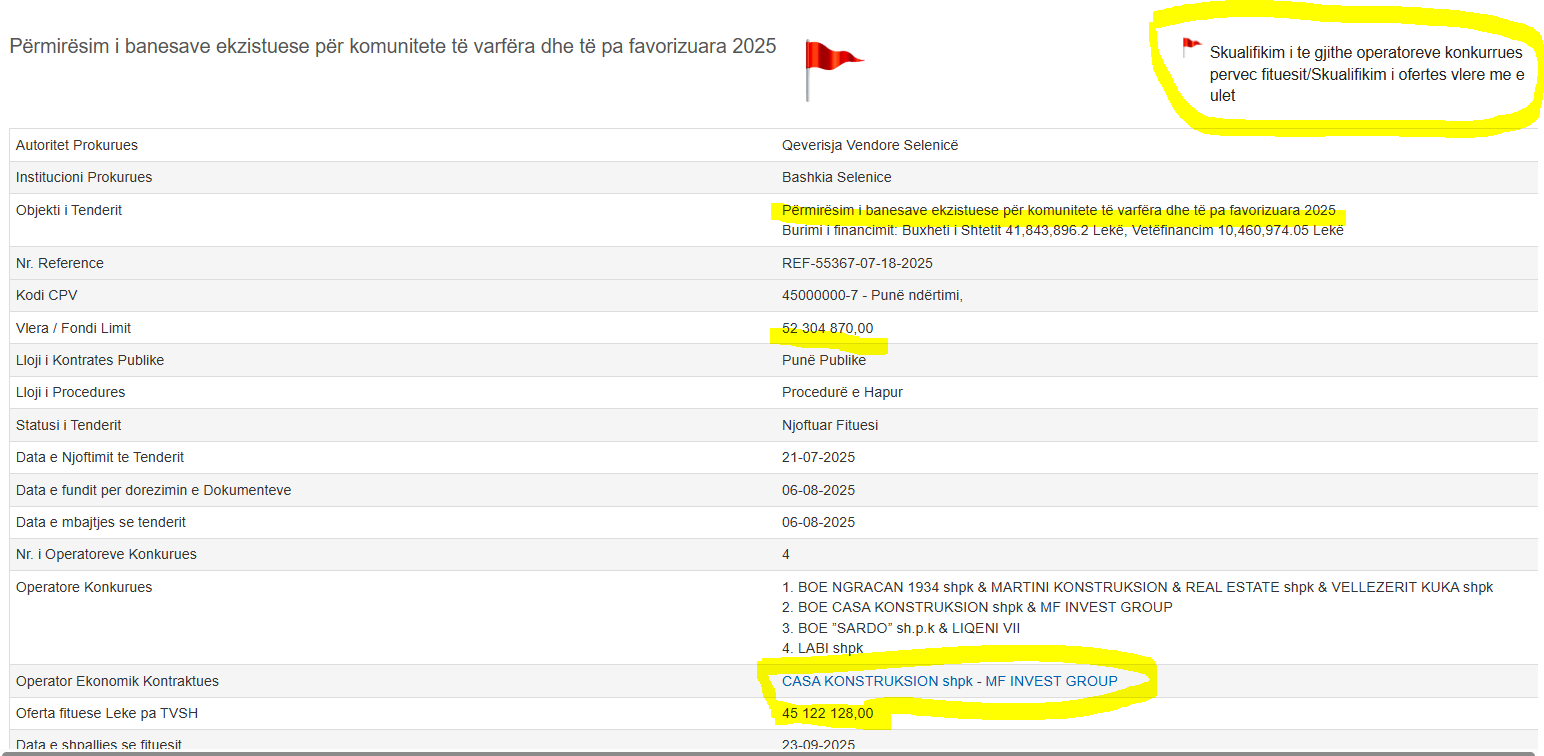Click the horizontal scrollbar at the bottom of the page
Image resolution: width=1544 pixels, height=756 pixels.
[770, 752]
